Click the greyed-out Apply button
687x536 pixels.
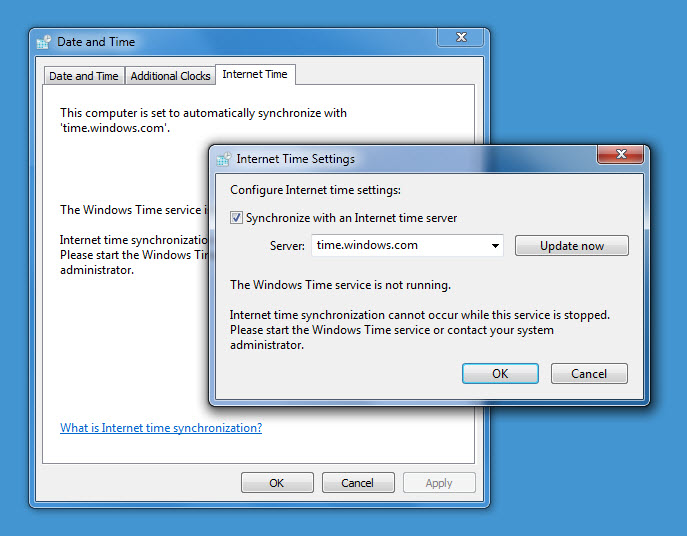tap(439, 483)
